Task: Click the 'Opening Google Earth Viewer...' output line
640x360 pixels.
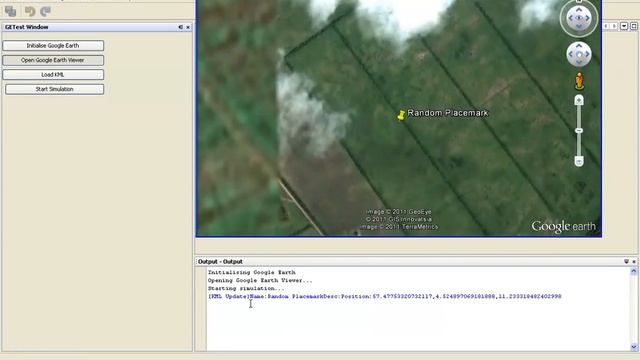Action: (x=260, y=280)
